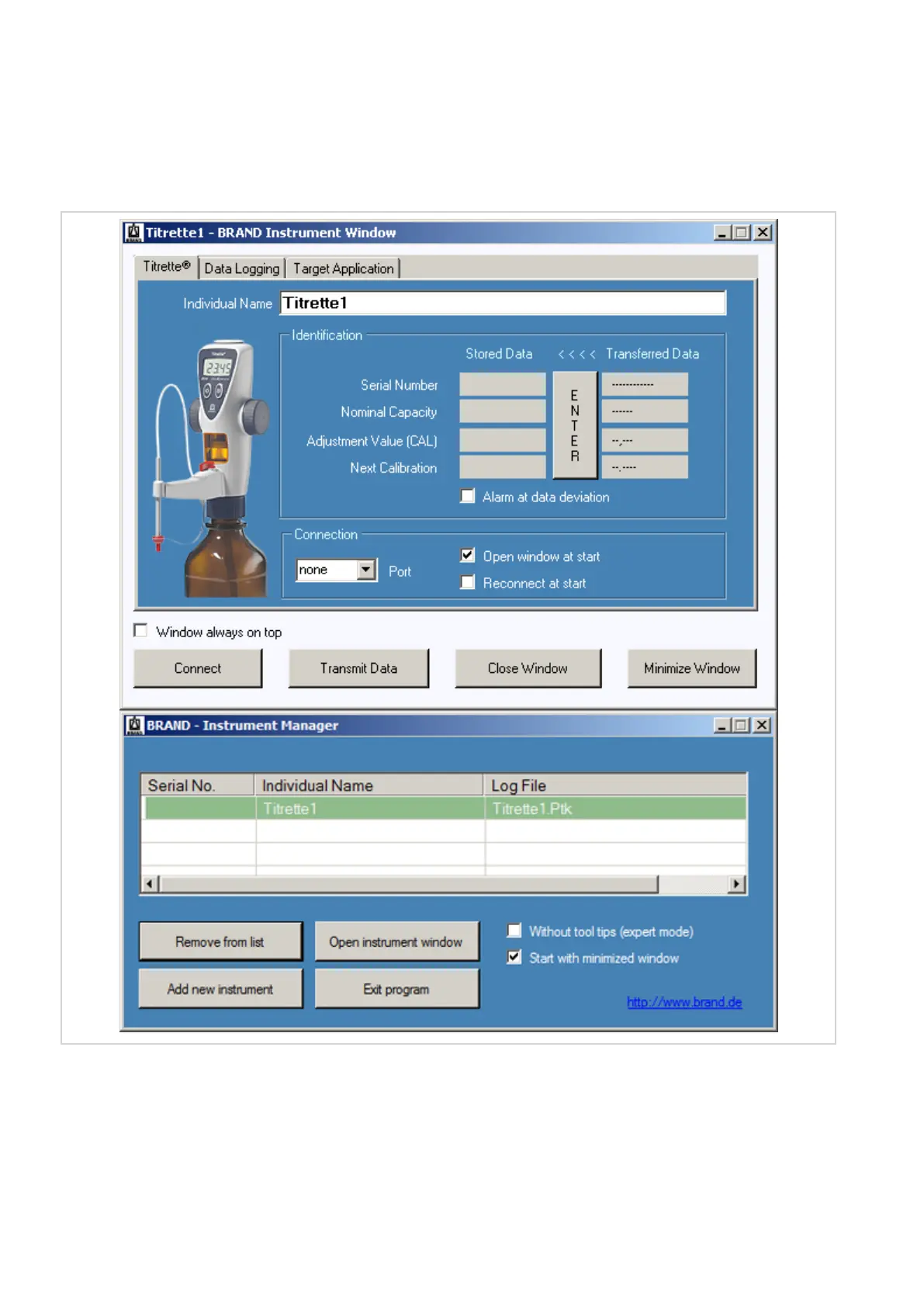924x1307 pixels.
Task: Click Serial No. column header
Action: [198, 785]
